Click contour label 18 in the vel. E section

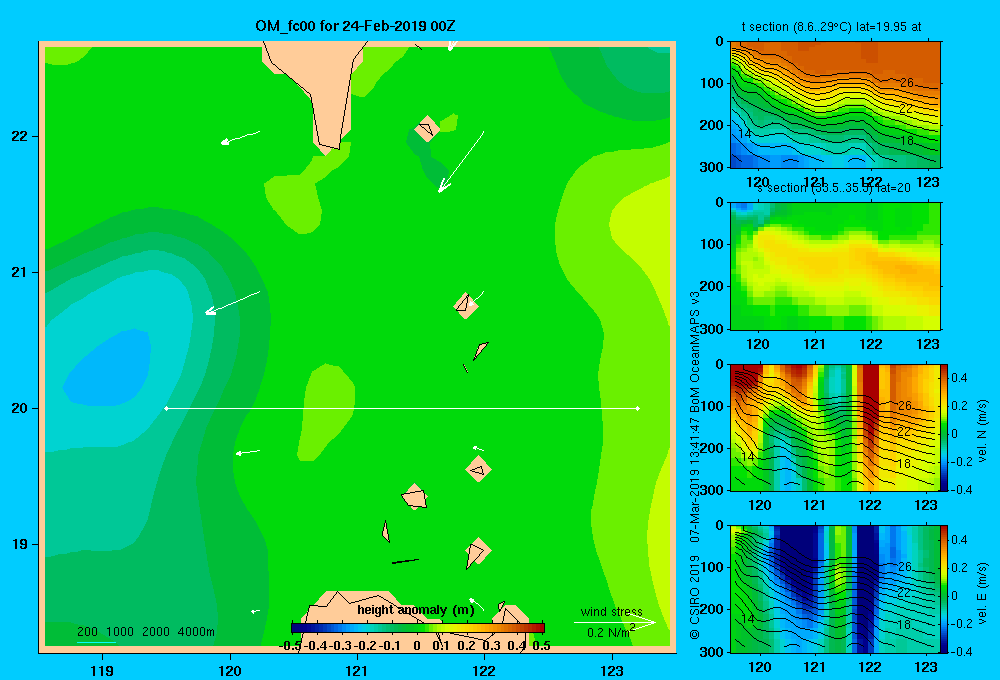(904, 625)
